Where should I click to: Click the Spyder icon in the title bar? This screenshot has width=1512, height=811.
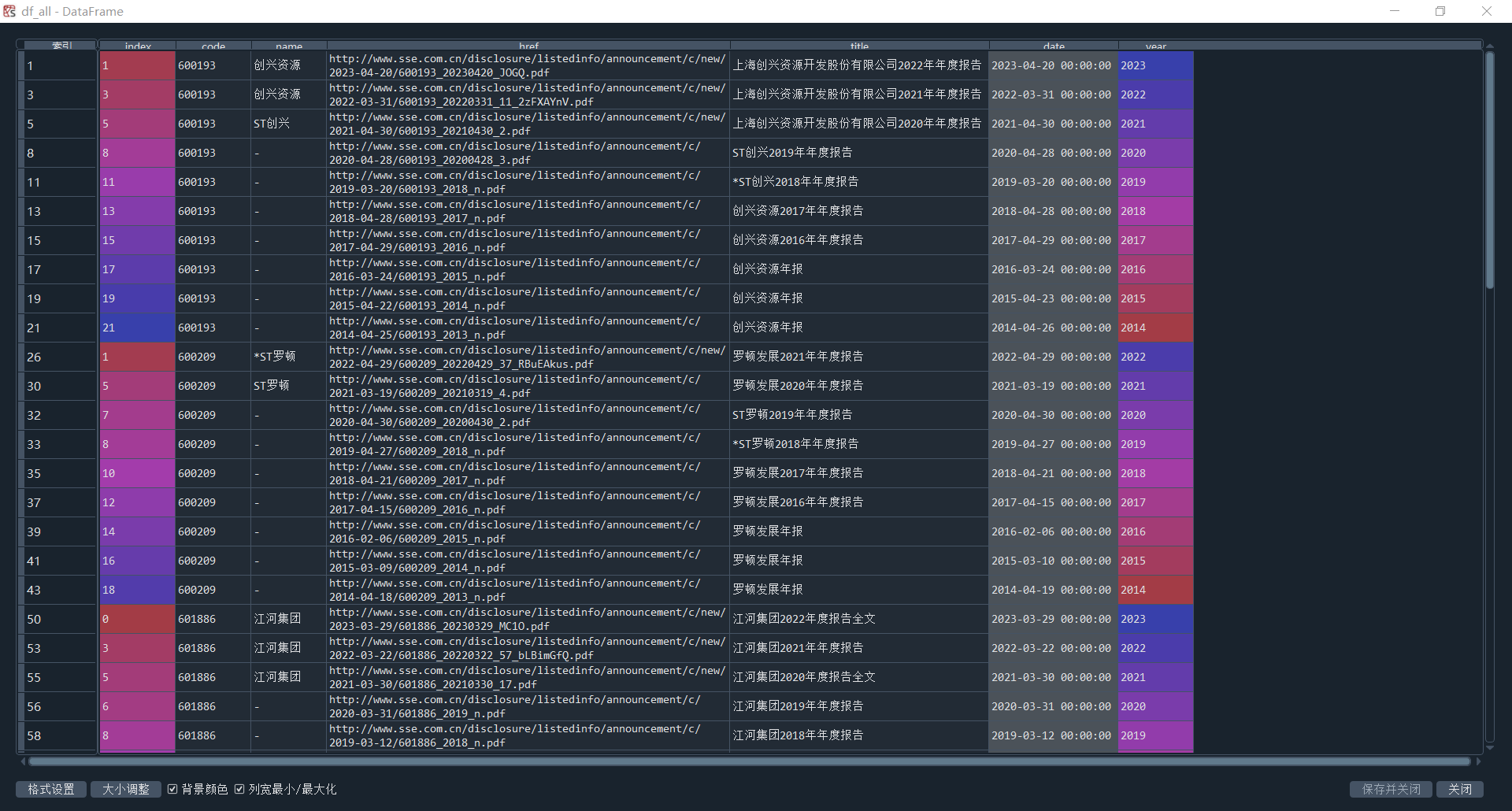click(9, 11)
